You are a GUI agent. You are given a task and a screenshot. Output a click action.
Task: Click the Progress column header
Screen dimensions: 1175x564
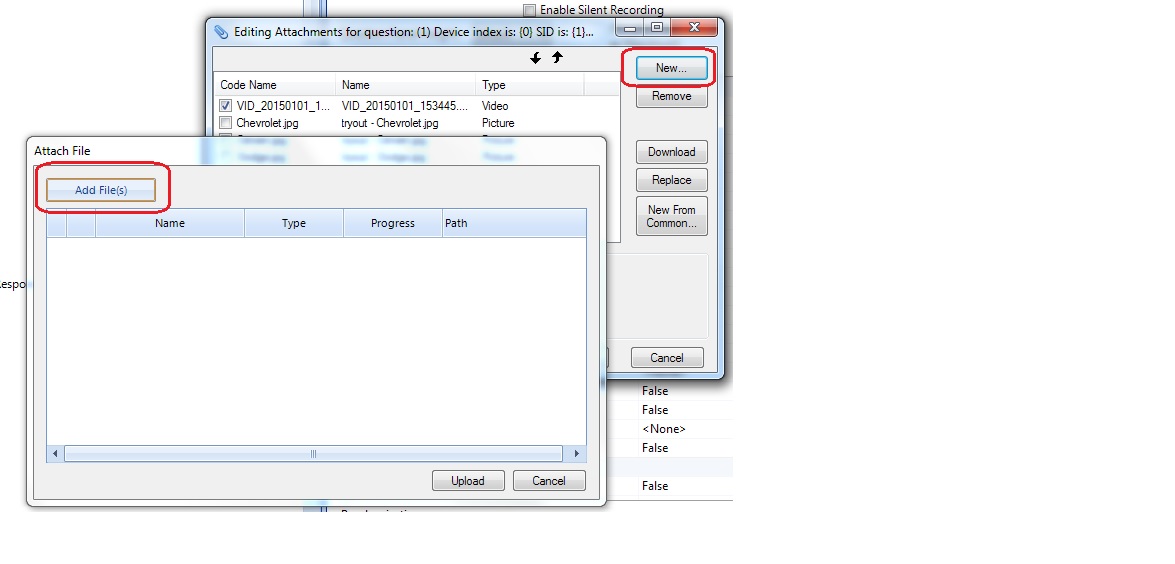pos(393,223)
